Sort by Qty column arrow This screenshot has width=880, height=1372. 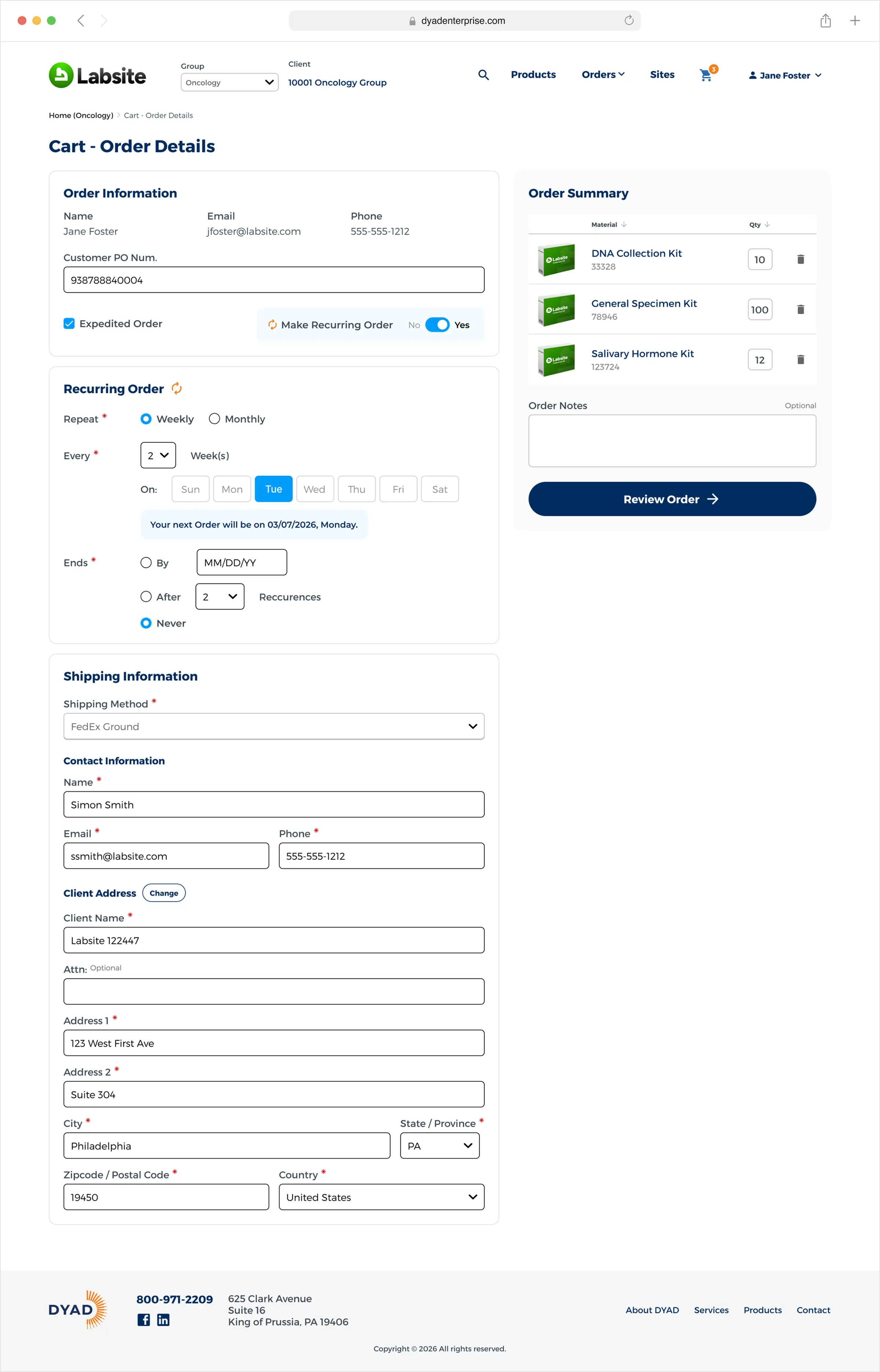767,225
